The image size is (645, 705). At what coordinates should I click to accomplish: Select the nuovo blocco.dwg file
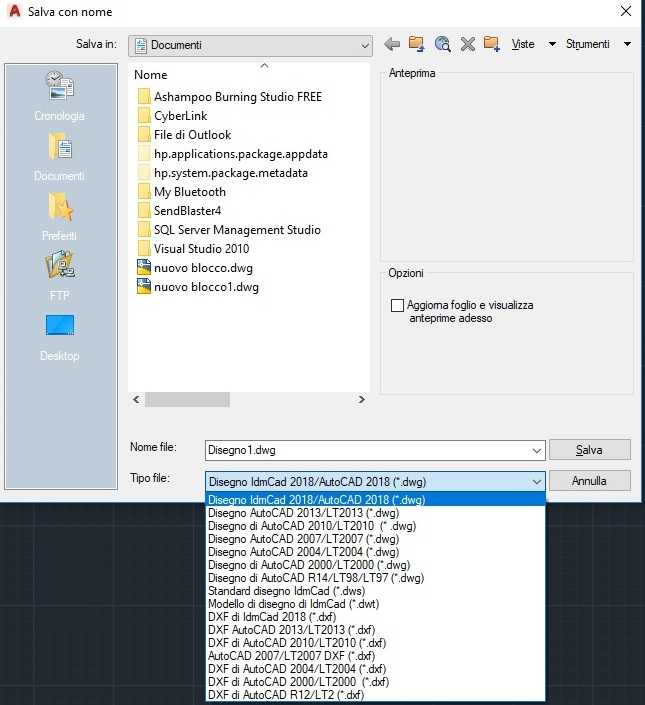195,268
